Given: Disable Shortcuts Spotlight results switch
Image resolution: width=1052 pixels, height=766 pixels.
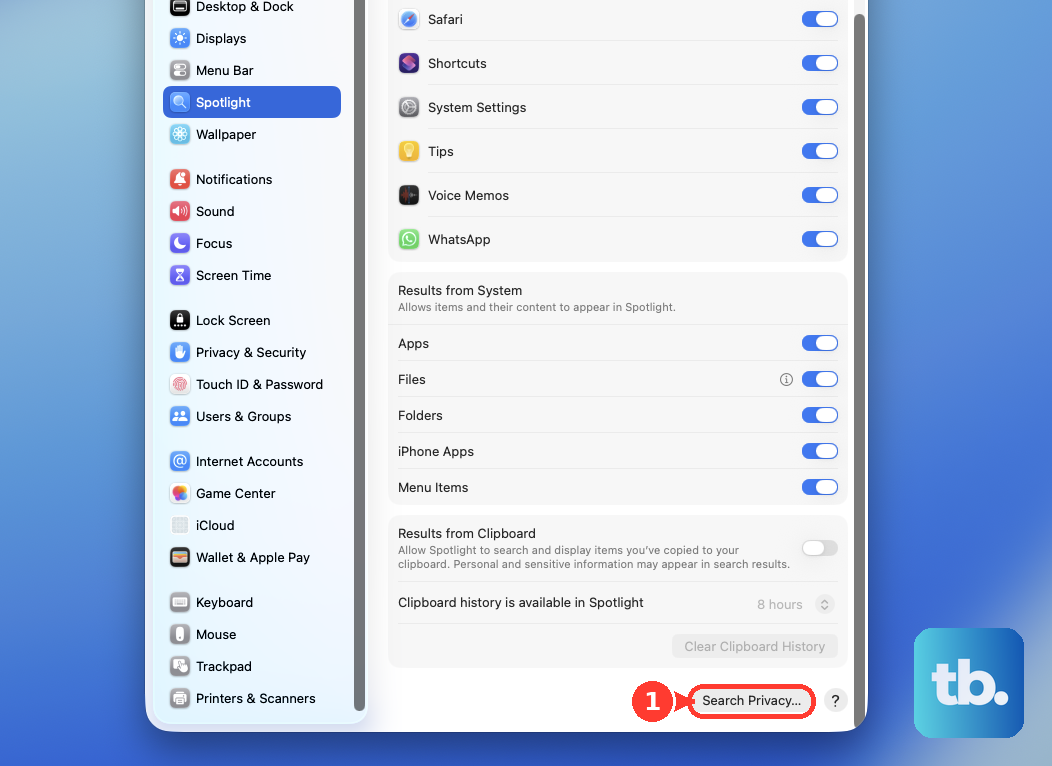Looking at the screenshot, I should (820, 63).
